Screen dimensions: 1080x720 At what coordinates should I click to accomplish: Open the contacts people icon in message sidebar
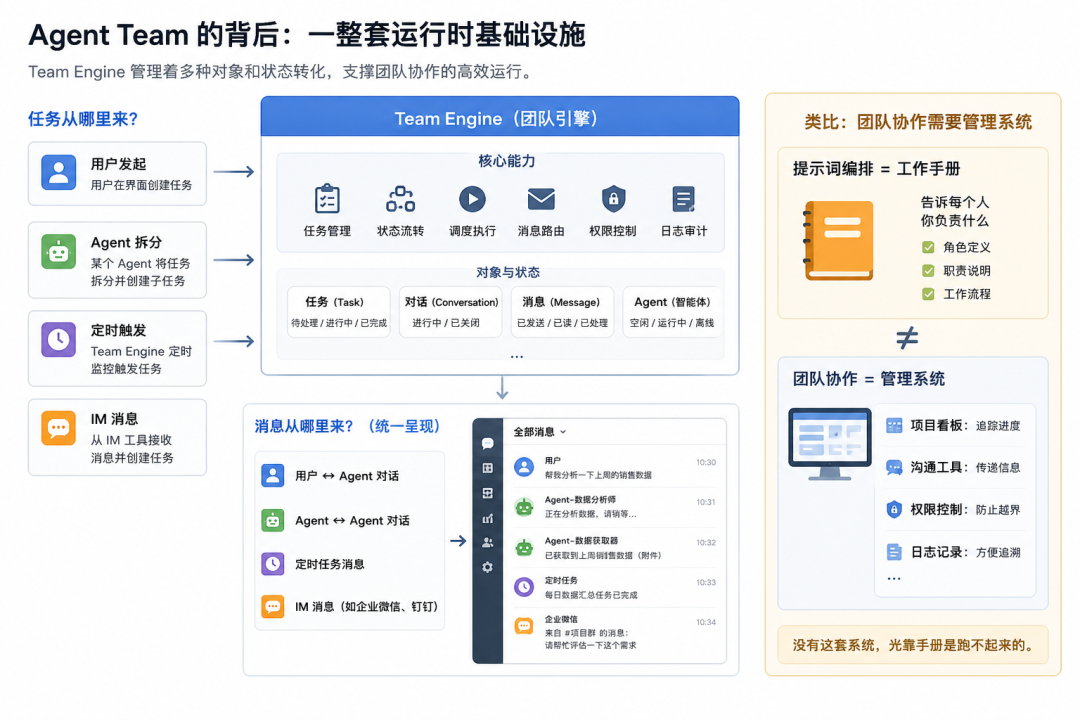[x=488, y=542]
